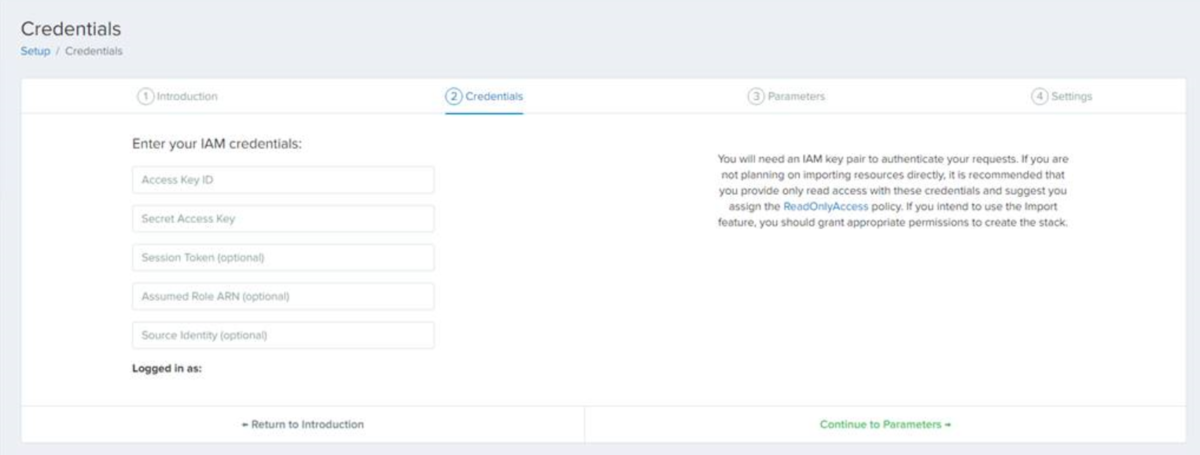Click the Credentials page title
This screenshot has width=1200, height=455.
71,30
